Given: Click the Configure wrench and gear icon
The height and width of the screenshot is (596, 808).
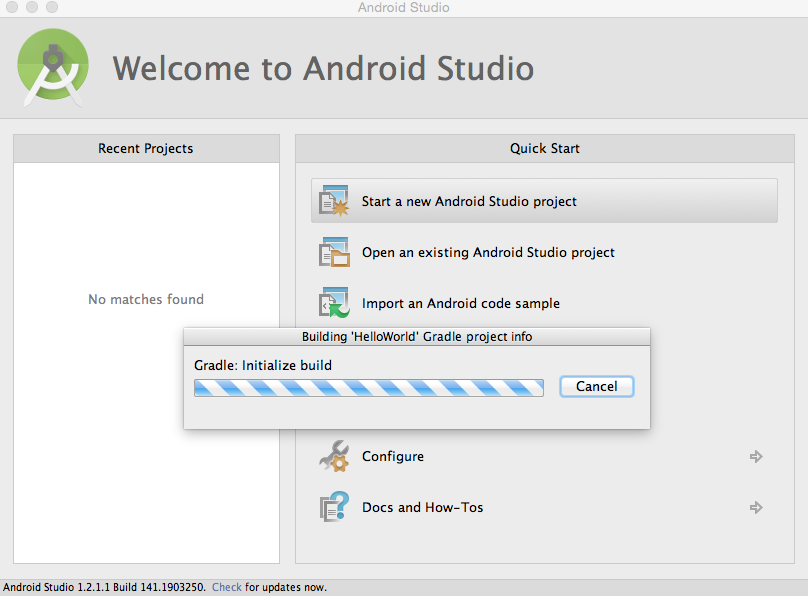Looking at the screenshot, I should [334, 456].
